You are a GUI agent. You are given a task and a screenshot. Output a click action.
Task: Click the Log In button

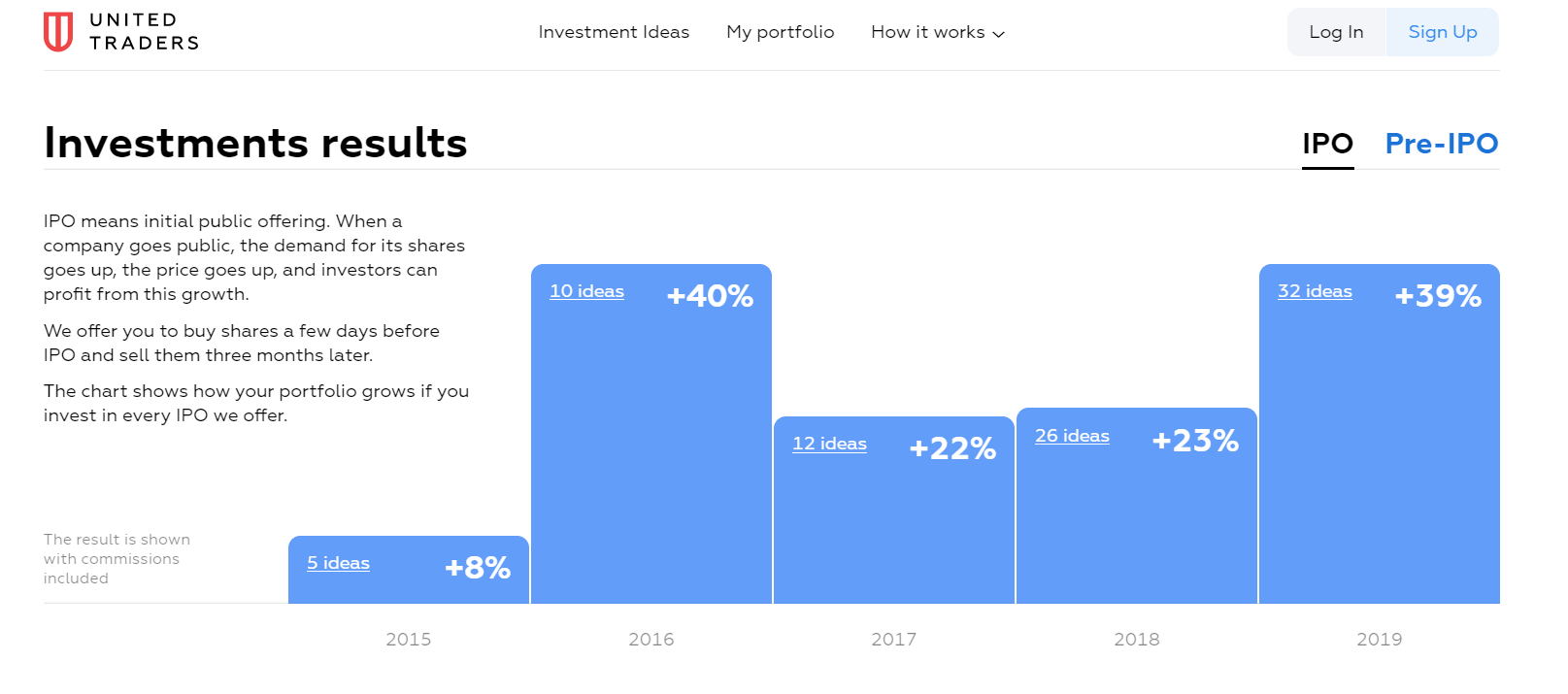pos(1336,32)
